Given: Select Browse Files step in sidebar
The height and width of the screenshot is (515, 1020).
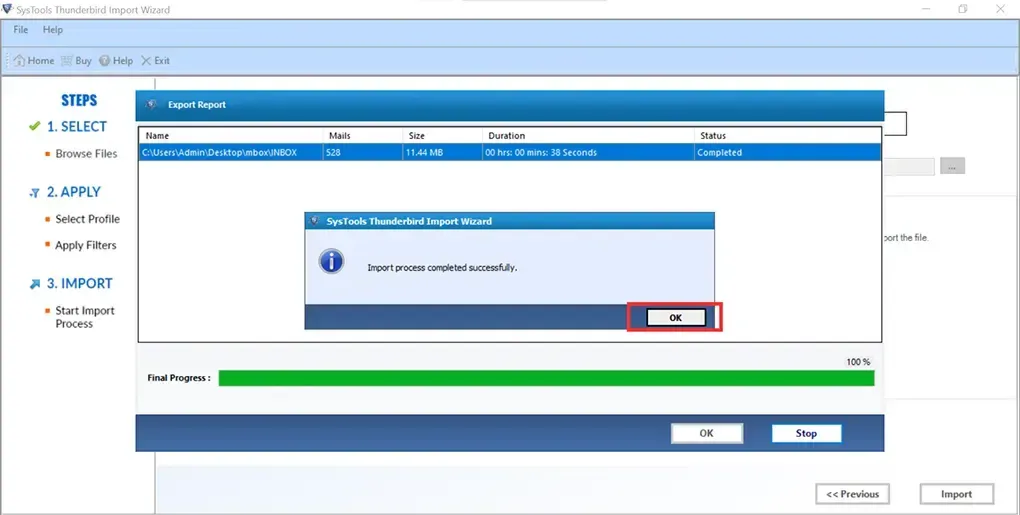Looking at the screenshot, I should coord(86,154).
